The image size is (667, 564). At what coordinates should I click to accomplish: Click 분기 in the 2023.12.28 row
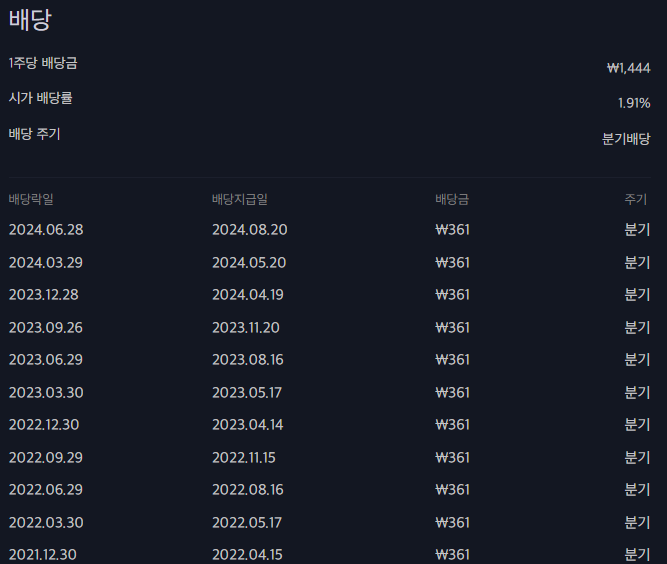click(x=637, y=295)
